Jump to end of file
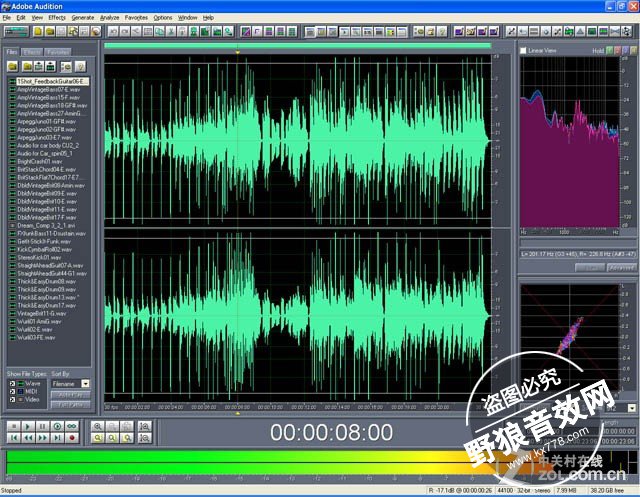Screen dimensions: 640x497 pos(57,438)
